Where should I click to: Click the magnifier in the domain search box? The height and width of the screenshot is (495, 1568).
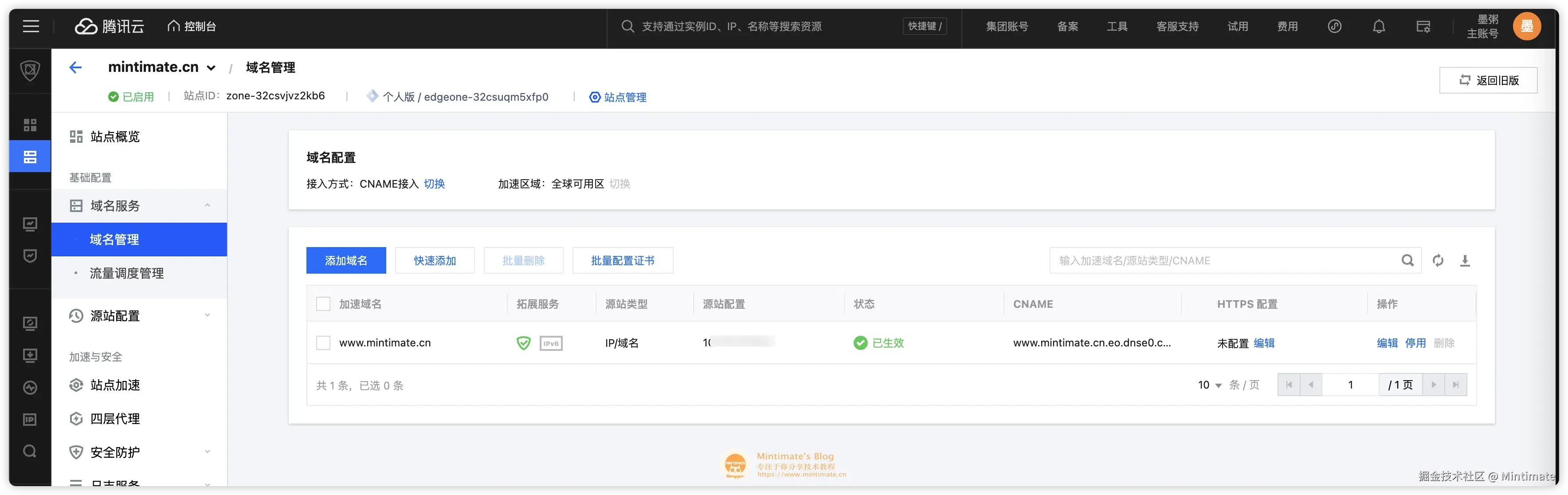[x=1407, y=261]
